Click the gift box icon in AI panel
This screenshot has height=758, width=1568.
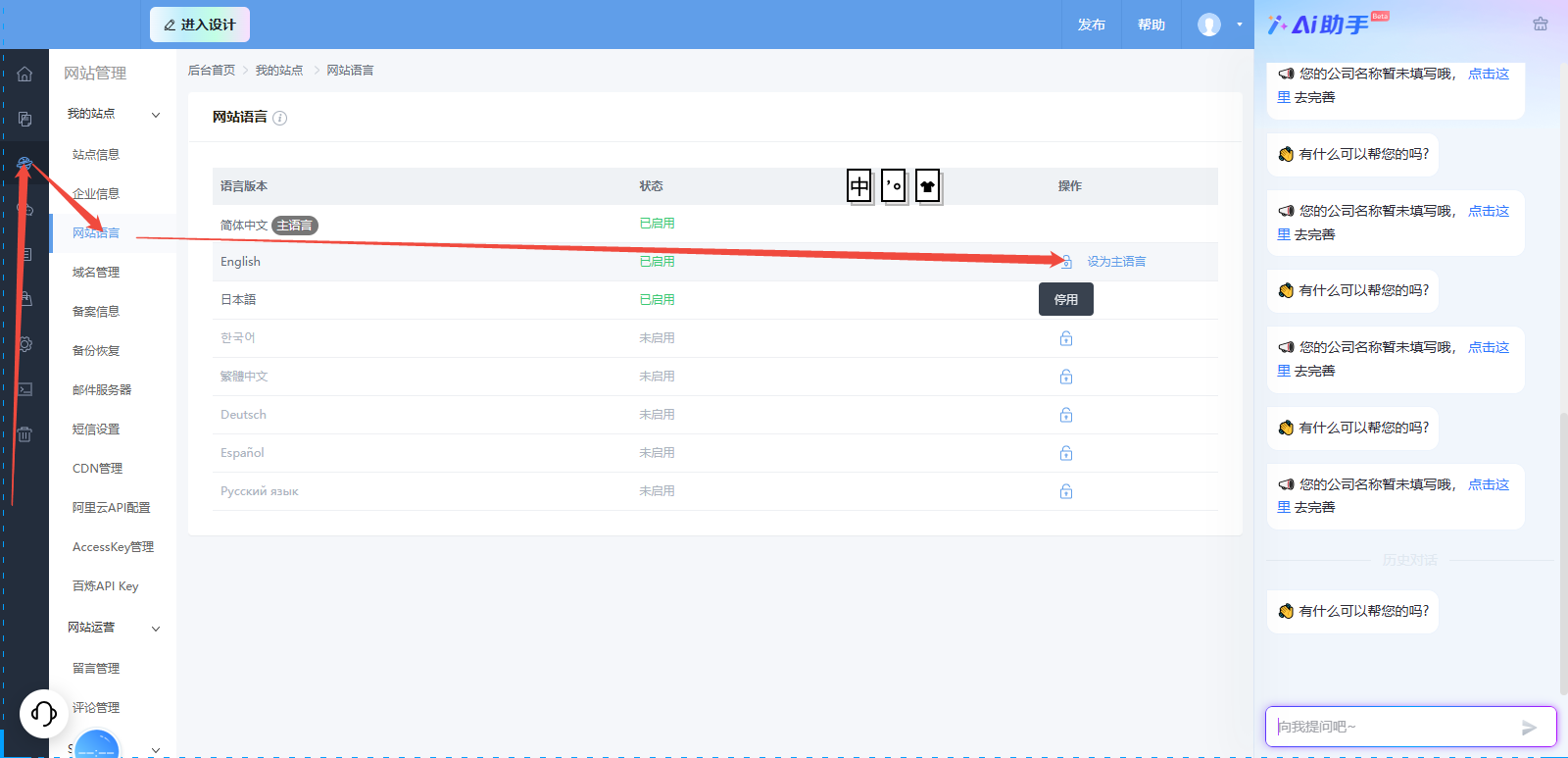pyautogui.click(x=1541, y=24)
